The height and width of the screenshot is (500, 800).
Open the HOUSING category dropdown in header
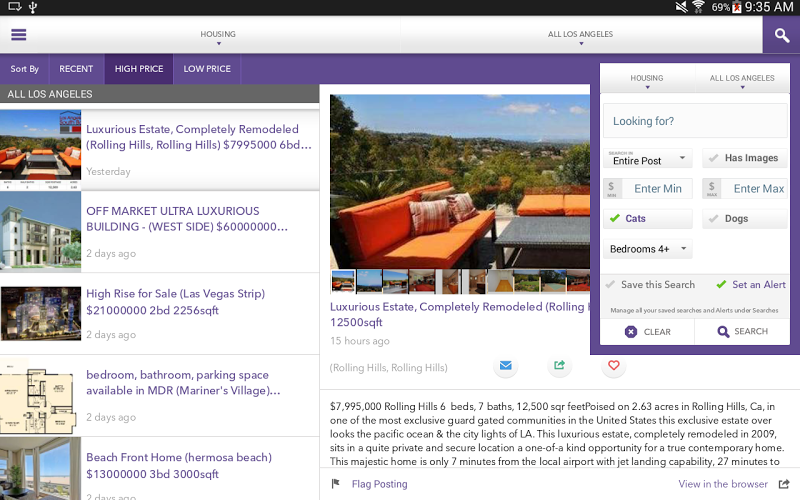click(x=218, y=36)
